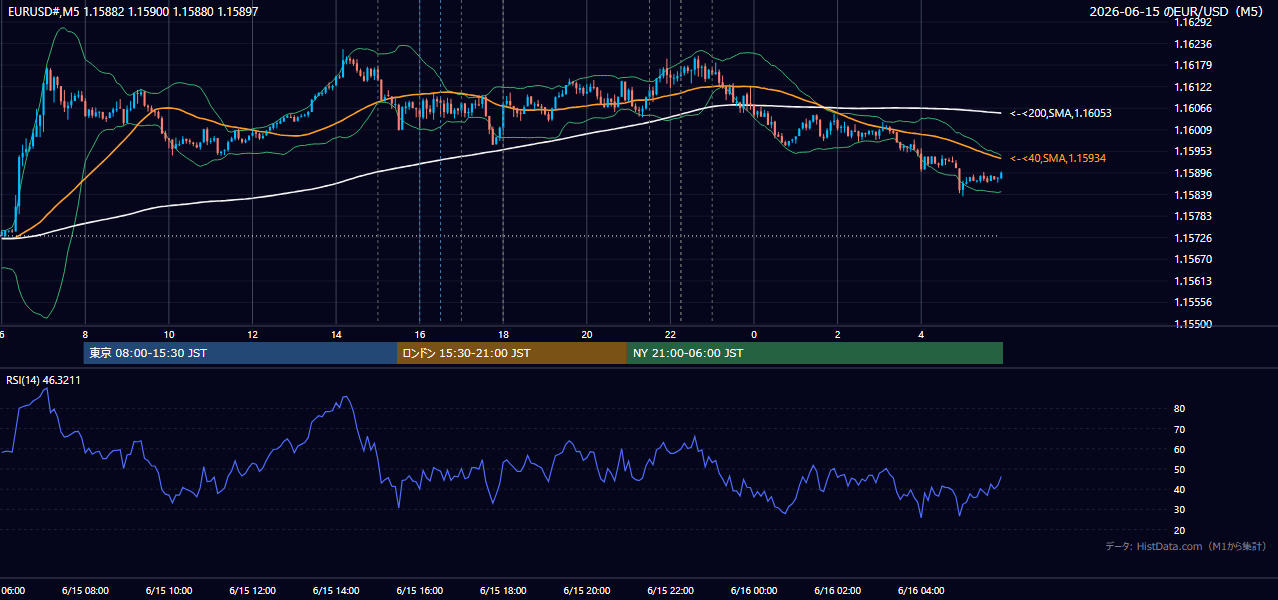Click the 6/15 12:00 date axis label
Screen dimensions: 1278x600
tap(252, 591)
